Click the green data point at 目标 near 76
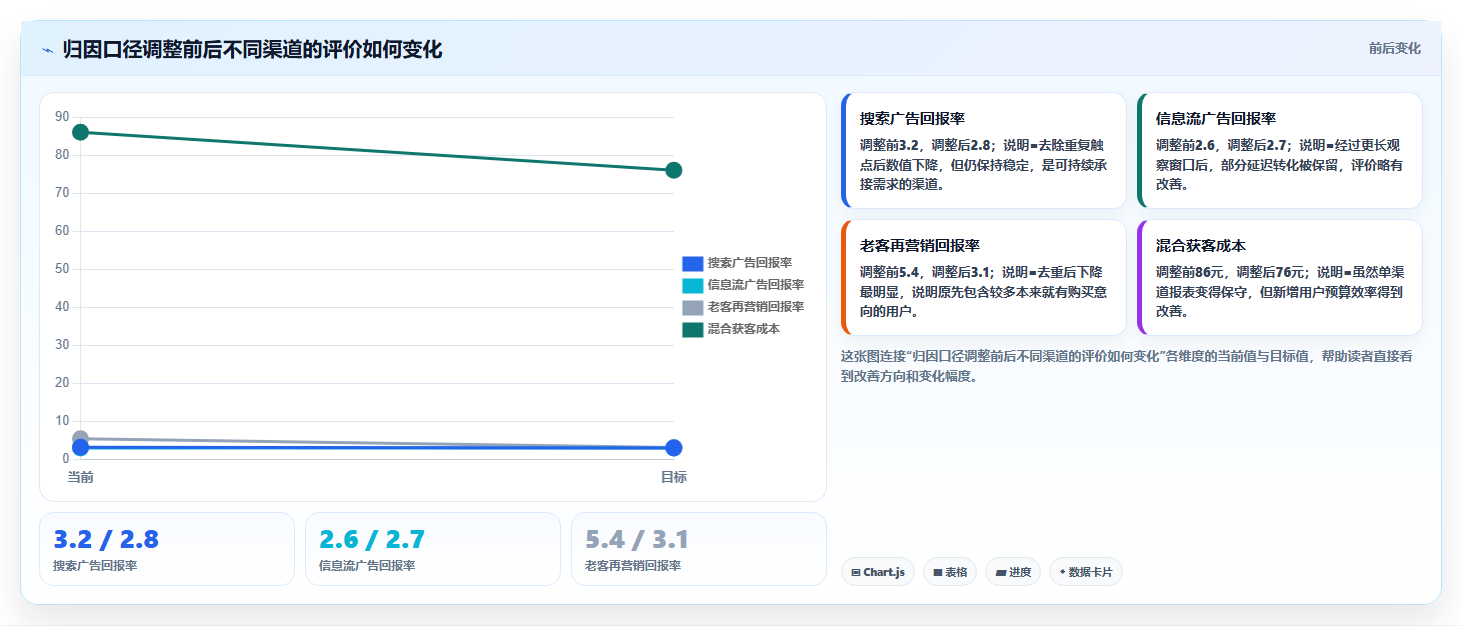This screenshot has width=1462, height=626. (x=674, y=170)
